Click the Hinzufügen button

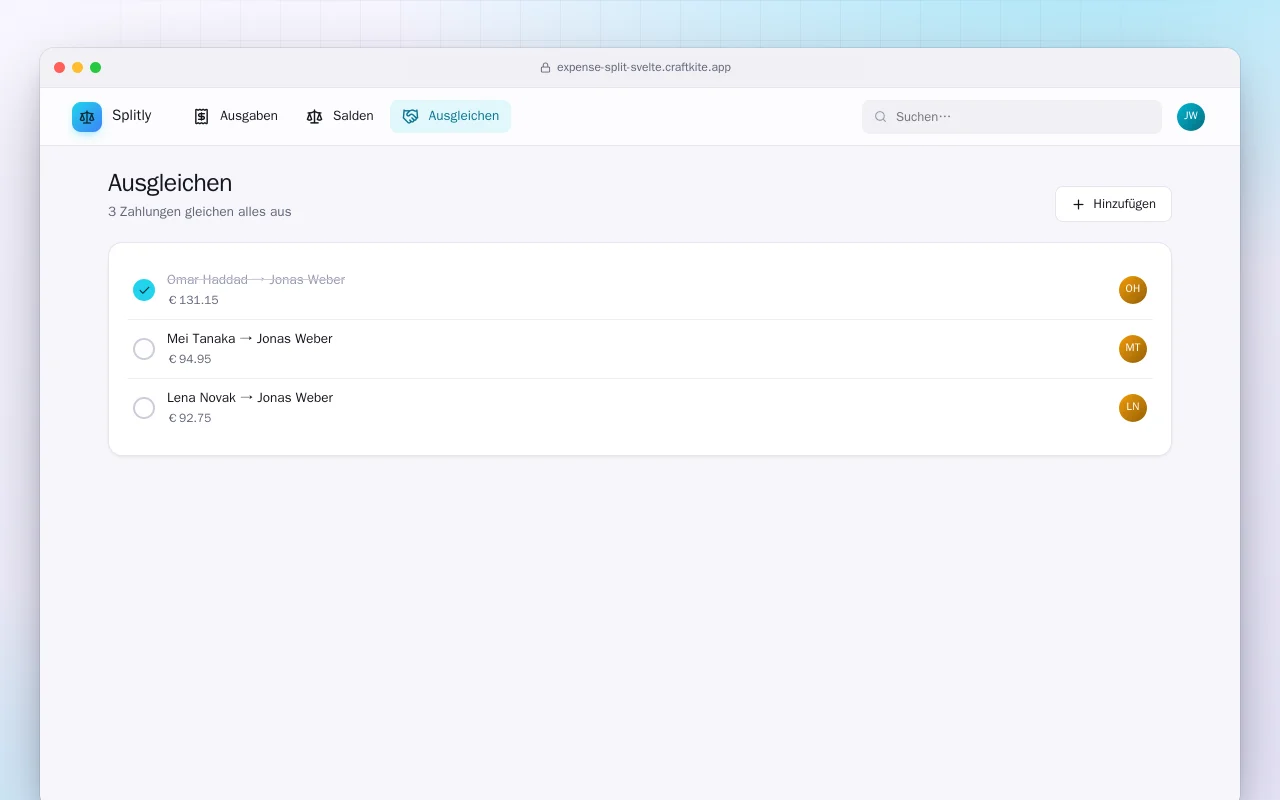tap(1113, 204)
